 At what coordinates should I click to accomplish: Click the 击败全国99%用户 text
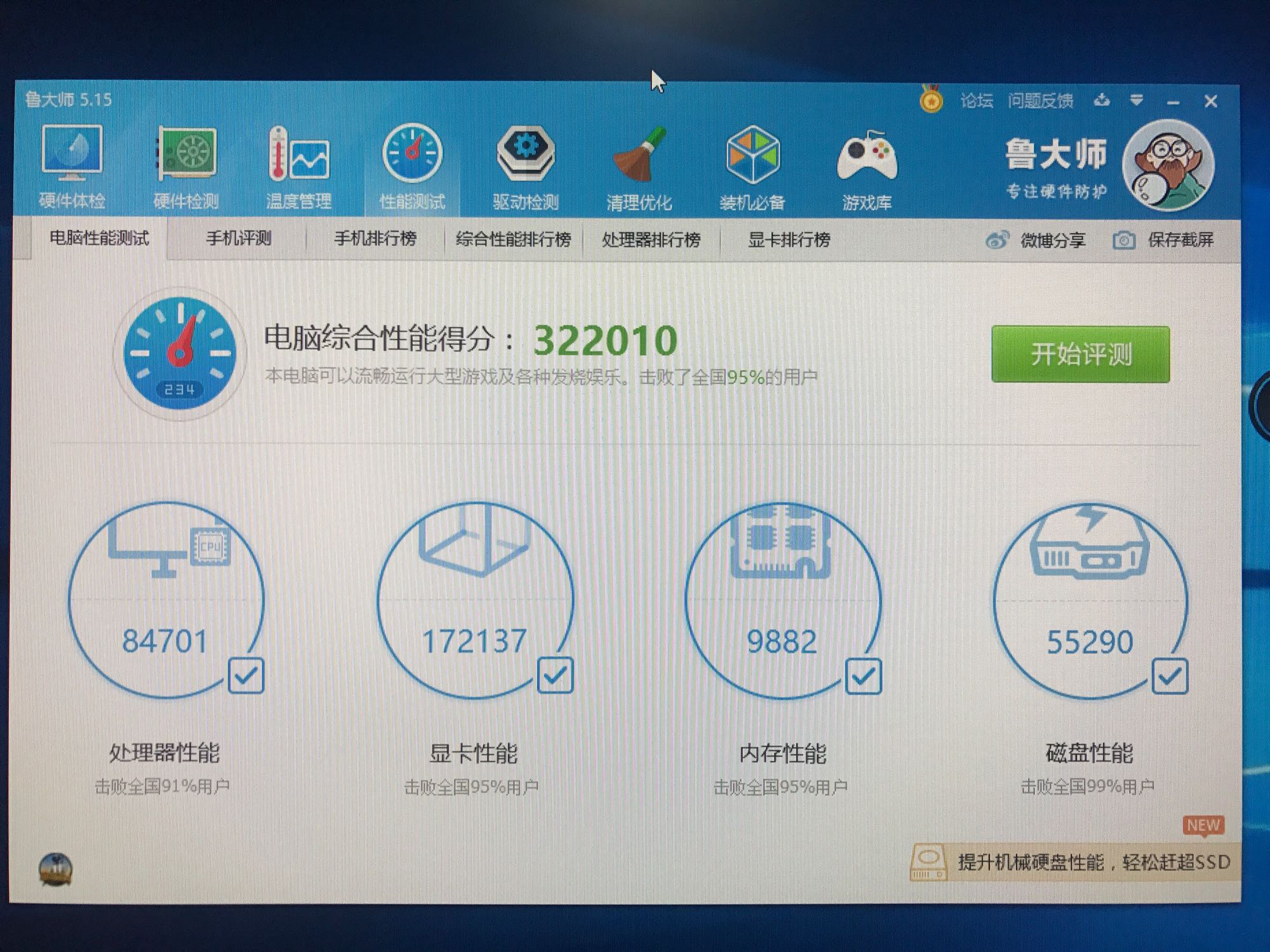(x=1088, y=787)
